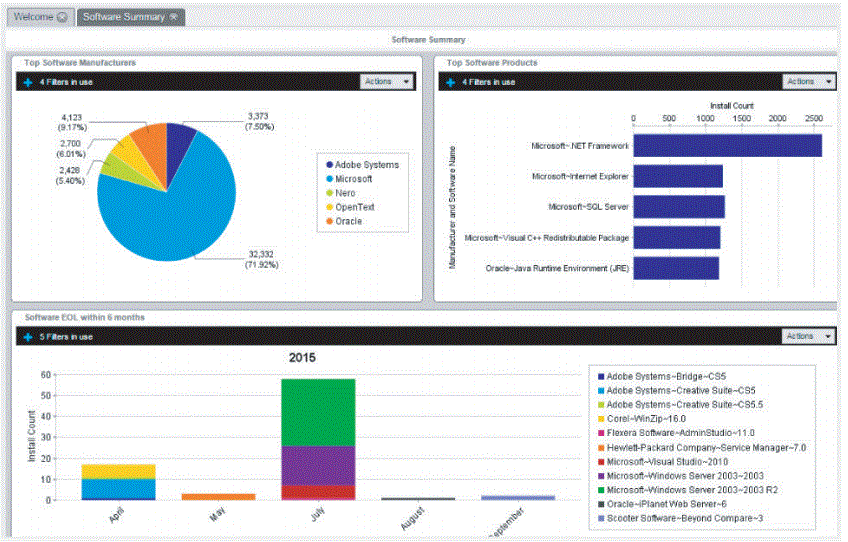Click Flexera Software~AdminStudio~11.0 legend entry
Viewport: 848px width, 542px height.
676,433
